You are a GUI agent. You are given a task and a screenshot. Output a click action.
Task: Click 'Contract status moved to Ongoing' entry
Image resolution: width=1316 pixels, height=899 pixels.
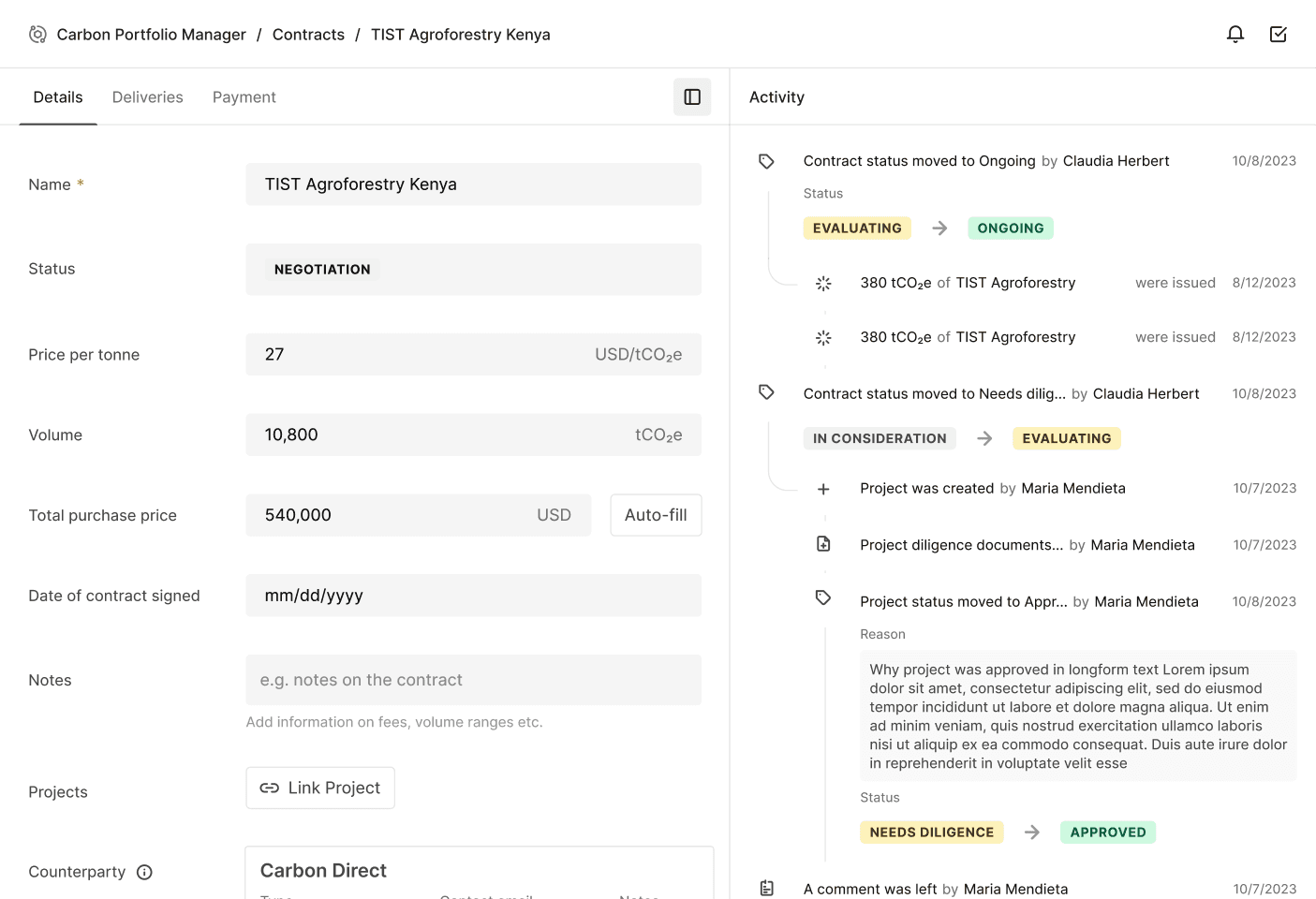919,161
